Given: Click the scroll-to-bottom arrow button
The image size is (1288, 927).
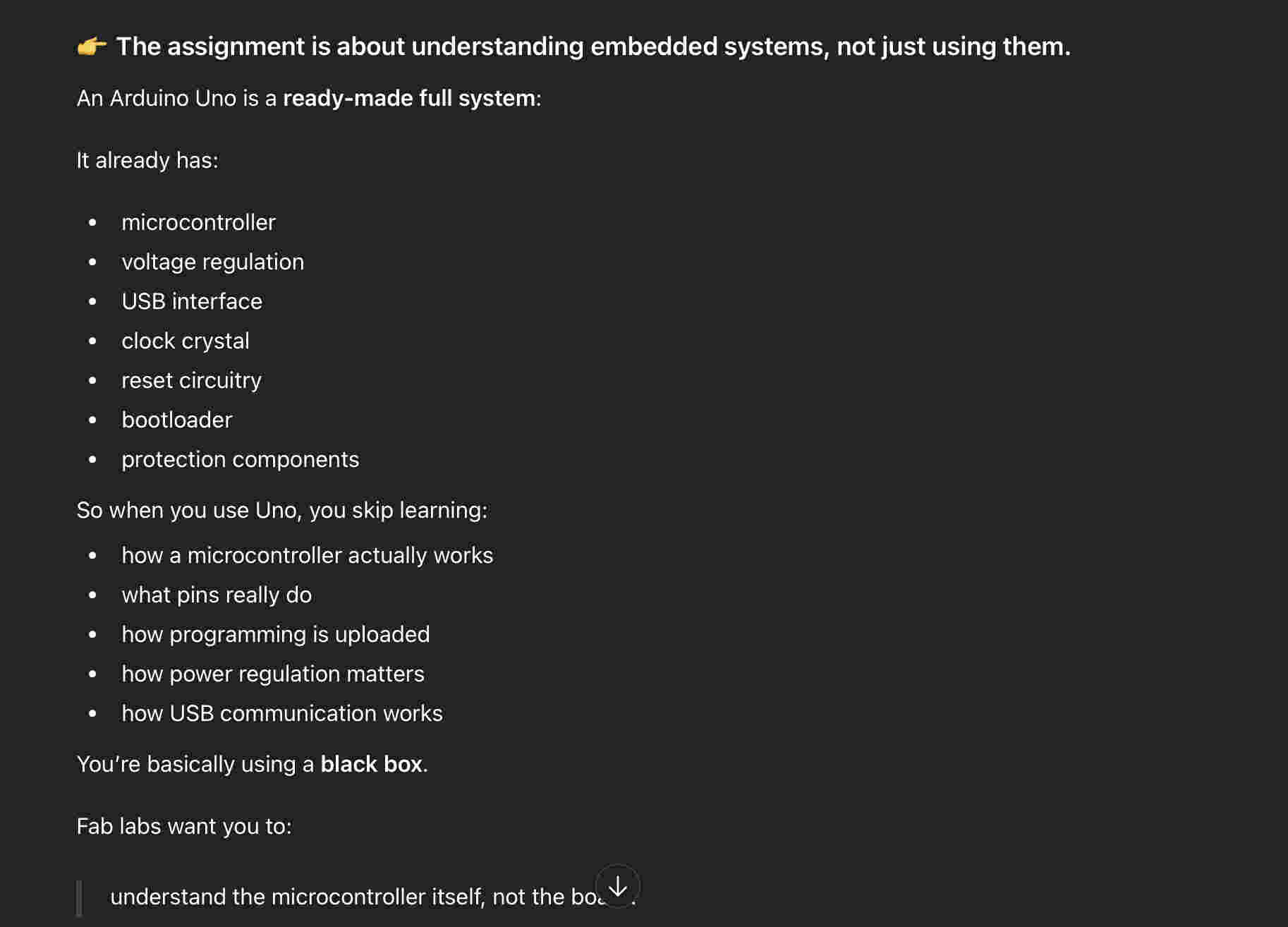Looking at the screenshot, I should pos(617,886).
